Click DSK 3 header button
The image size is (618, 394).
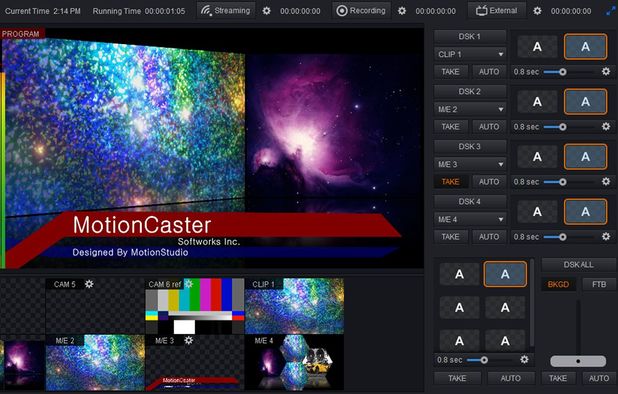pyautogui.click(x=470, y=147)
